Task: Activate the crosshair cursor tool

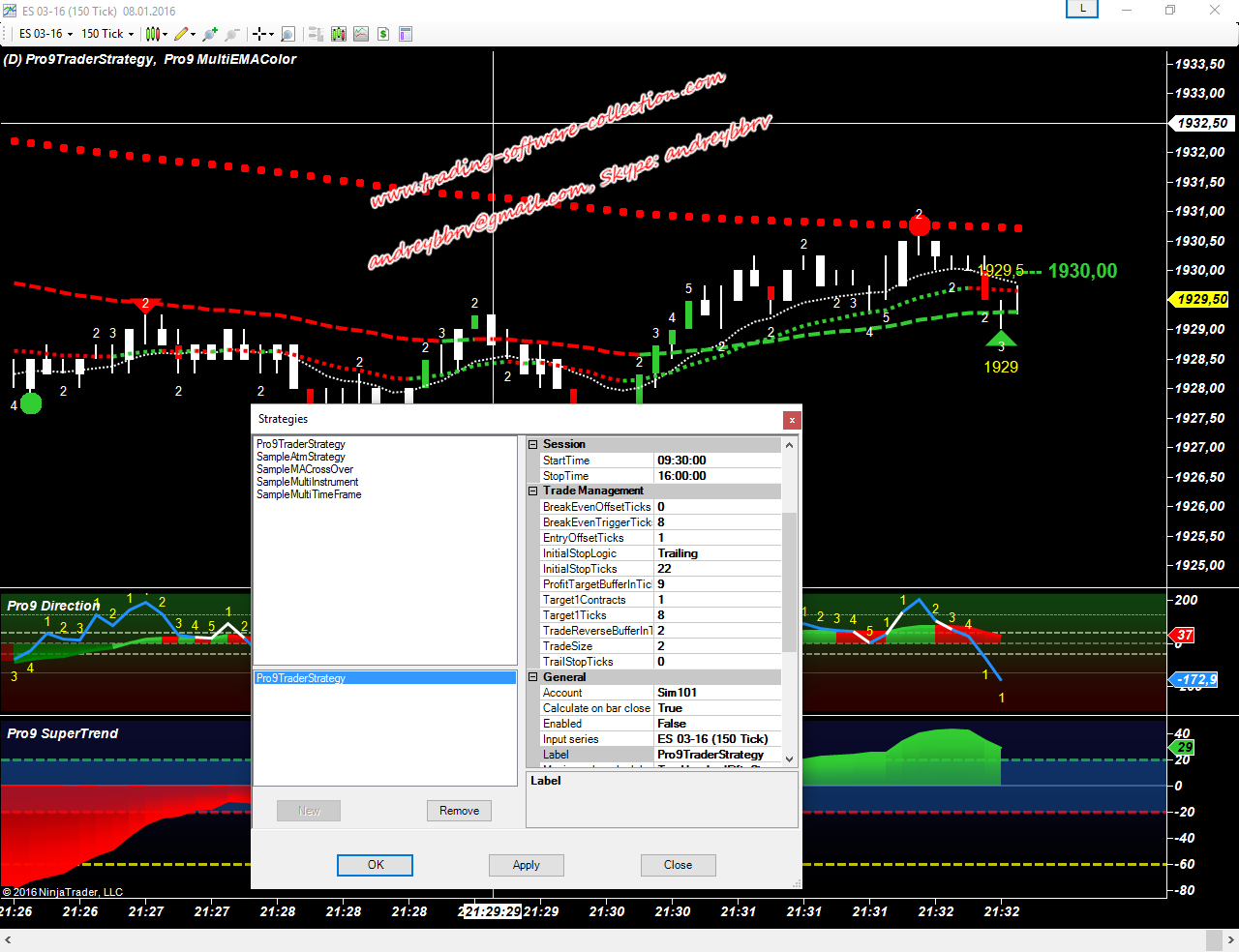Action: tap(259, 34)
